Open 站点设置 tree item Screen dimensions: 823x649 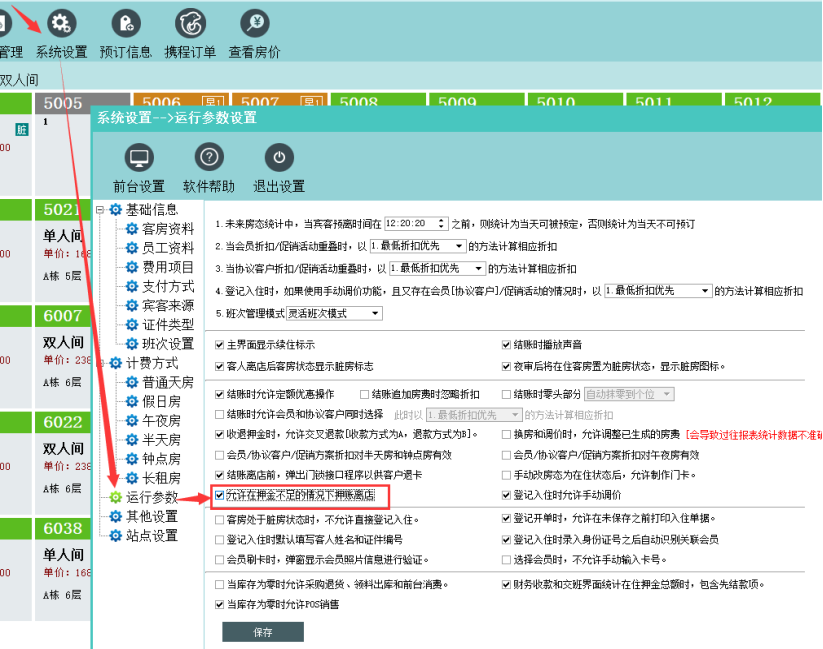point(152,536)
